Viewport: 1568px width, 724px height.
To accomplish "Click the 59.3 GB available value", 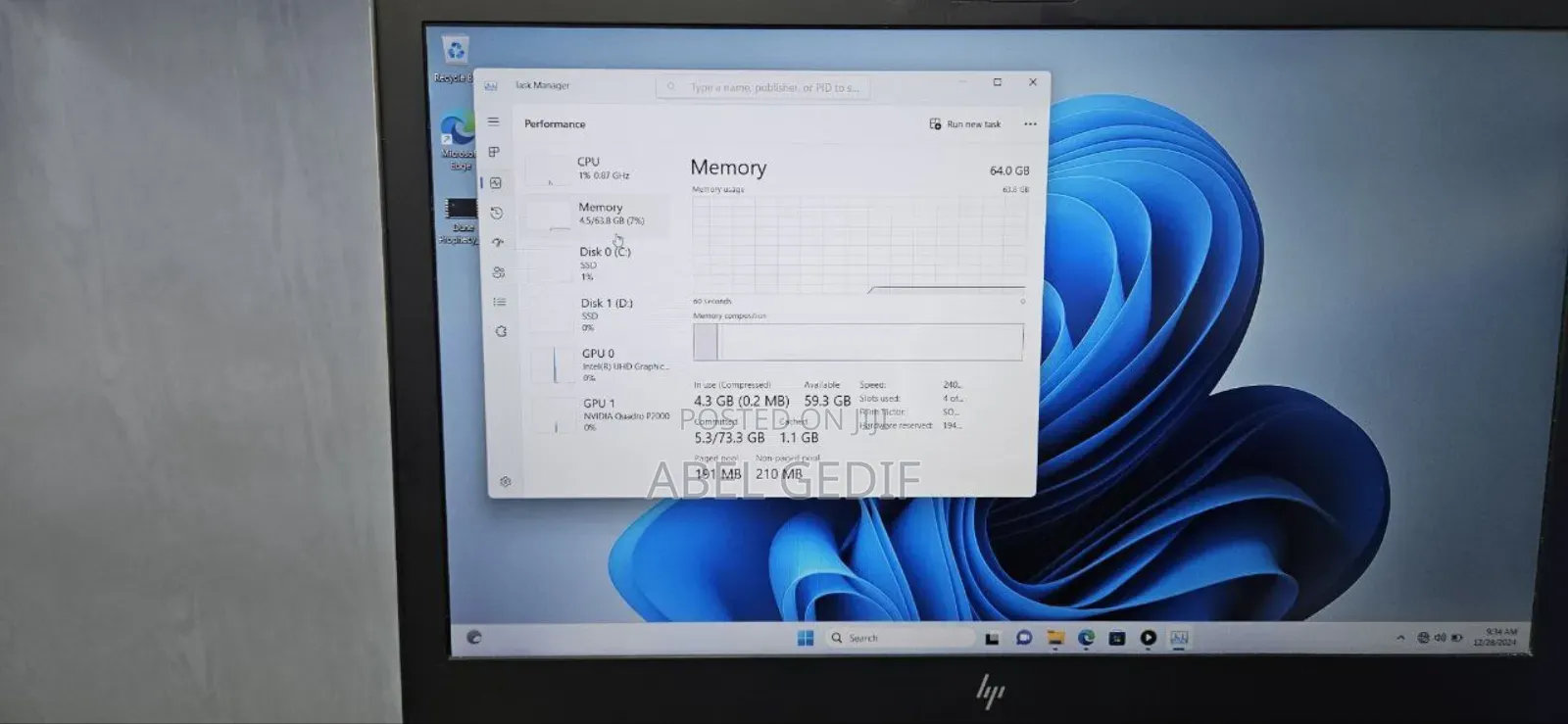I will (x=827, y=401).
